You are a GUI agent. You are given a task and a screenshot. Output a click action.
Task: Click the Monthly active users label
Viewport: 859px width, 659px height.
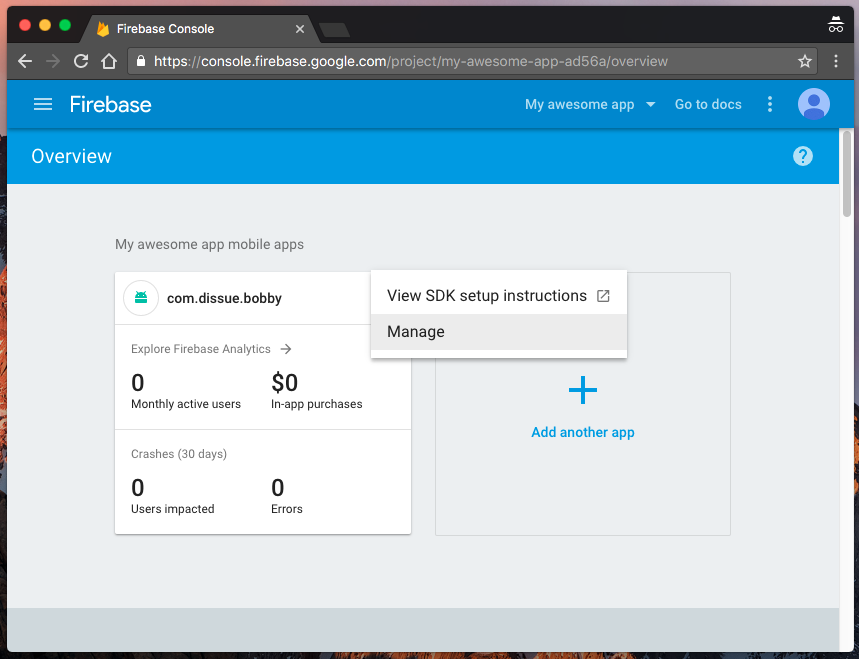coord(186,404)
